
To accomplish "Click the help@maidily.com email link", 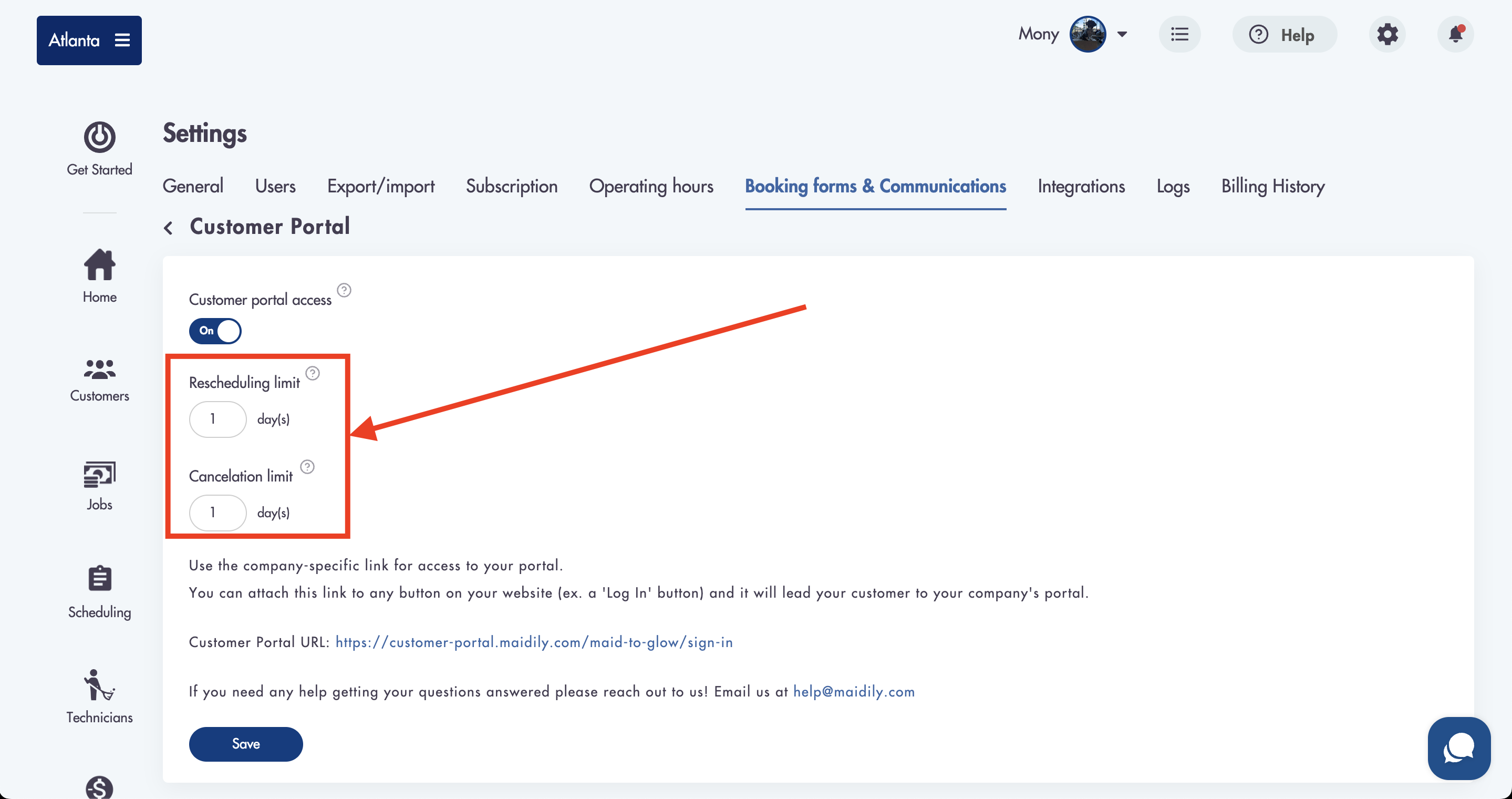I will pos(854,692).
